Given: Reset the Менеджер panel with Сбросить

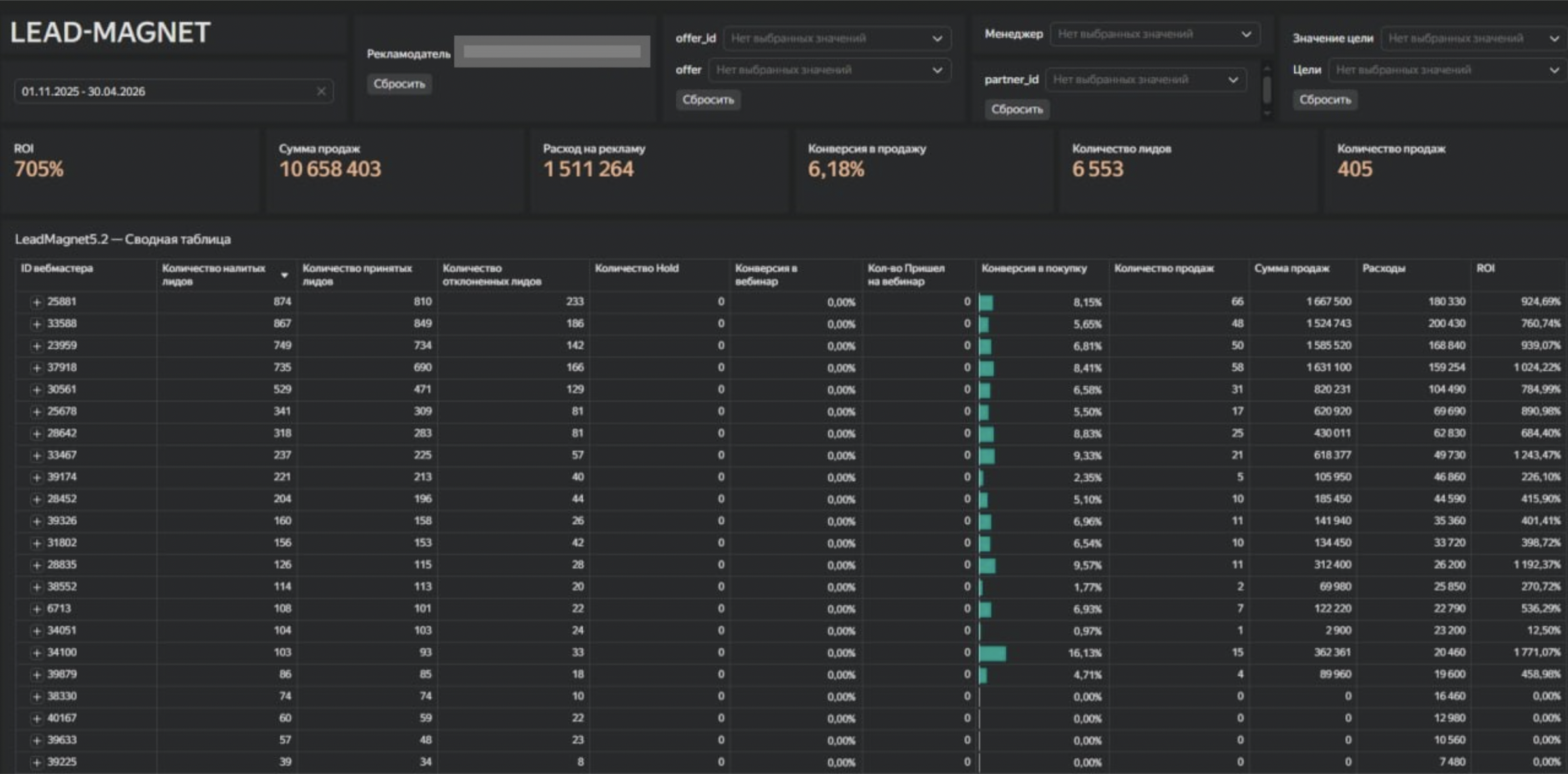Looking at the screenshot, I should pyautogui.click(x=1017, y=109).
